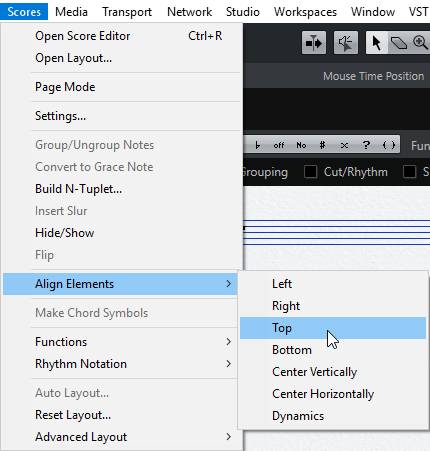Toggle the Acoustic Feedback speaker icon

(x=346, y=43)
